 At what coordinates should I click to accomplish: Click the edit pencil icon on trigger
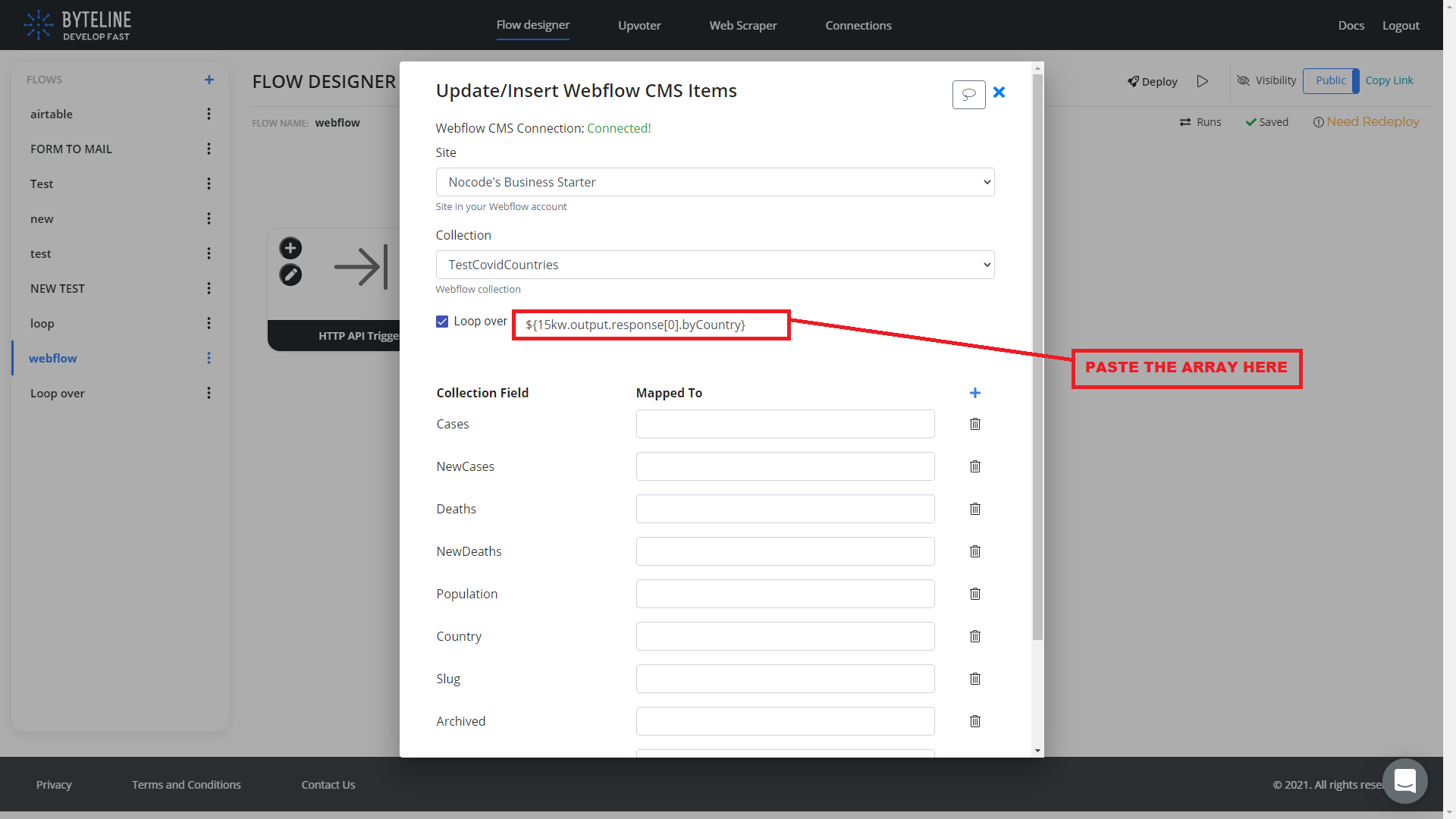point(290,275)
